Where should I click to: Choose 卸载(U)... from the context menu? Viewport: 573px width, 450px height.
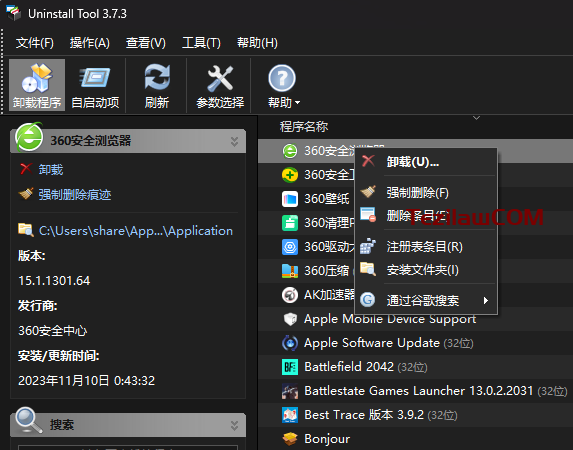426,162
